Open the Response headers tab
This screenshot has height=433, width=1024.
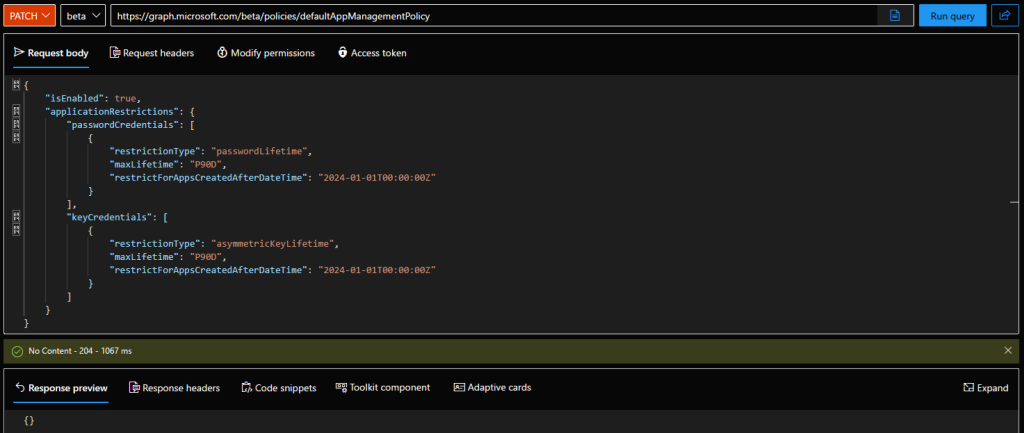[x=175, y=387]
